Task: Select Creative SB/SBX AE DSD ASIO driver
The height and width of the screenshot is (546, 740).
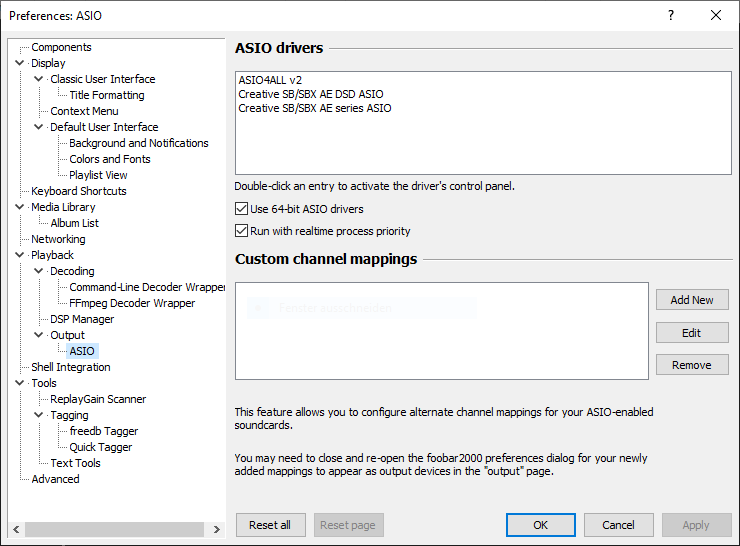Action: pyautogui.click(x=310, y=94)
